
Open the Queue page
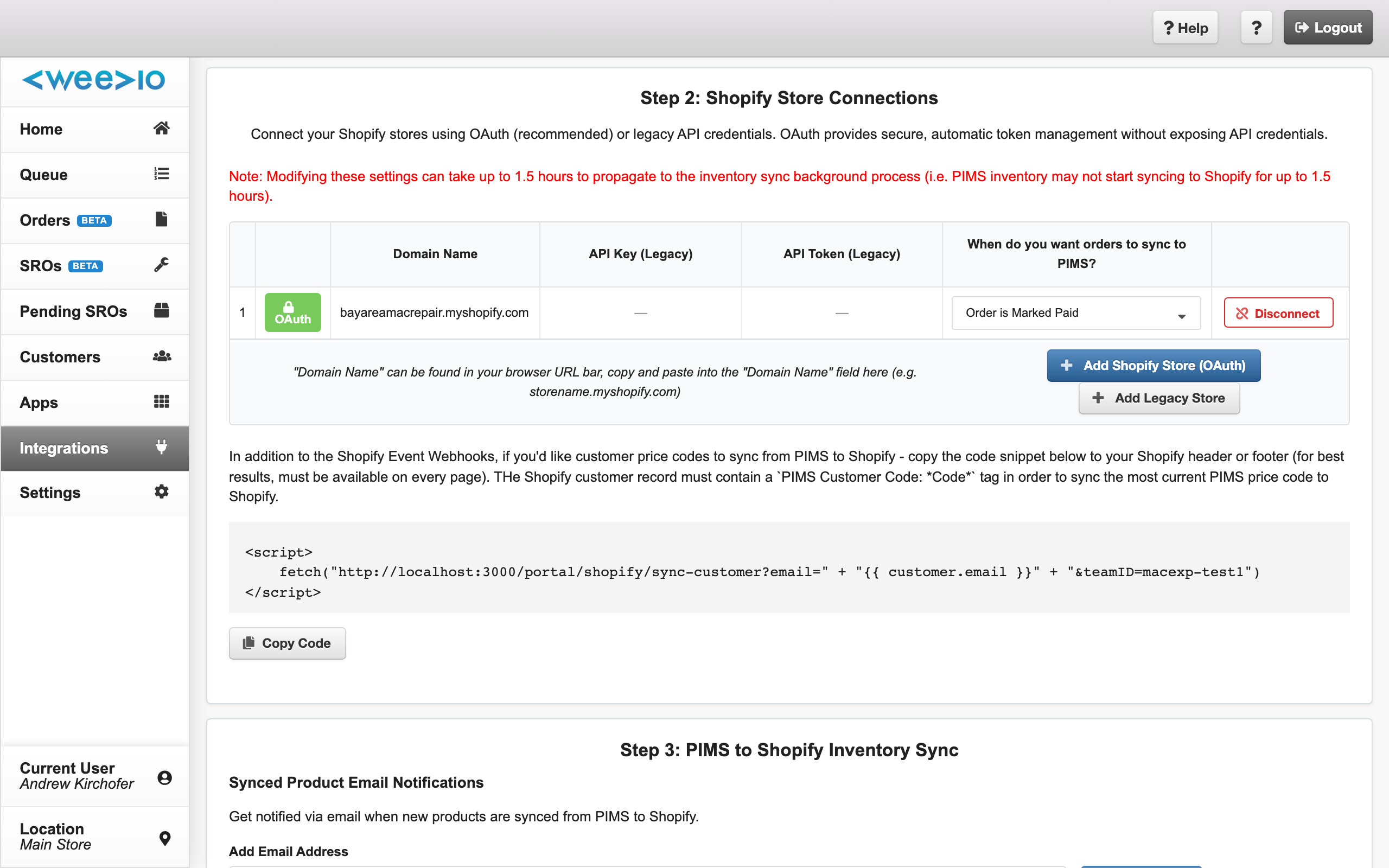click(95, 175)
